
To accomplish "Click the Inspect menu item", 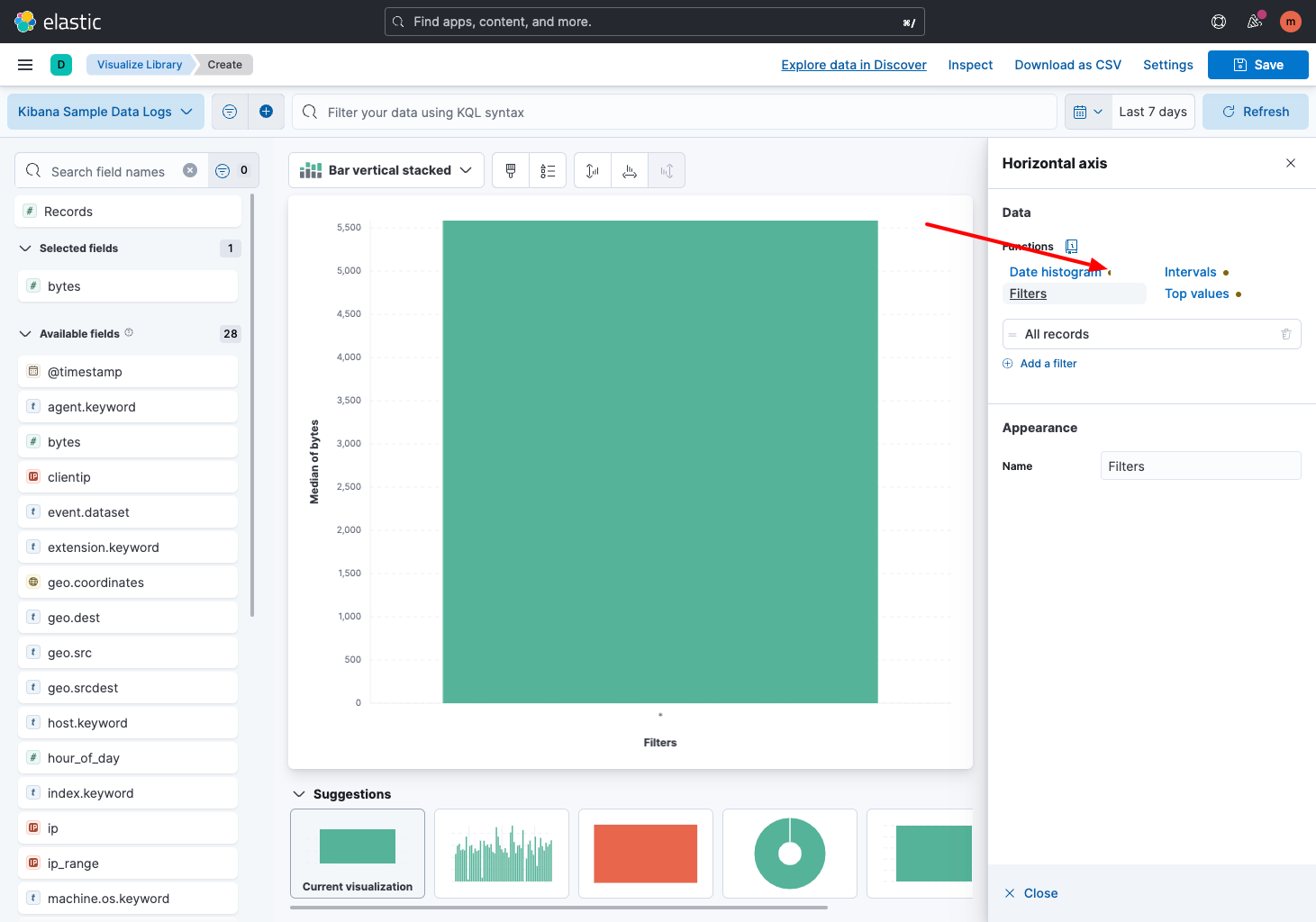I will coord(970,65).
